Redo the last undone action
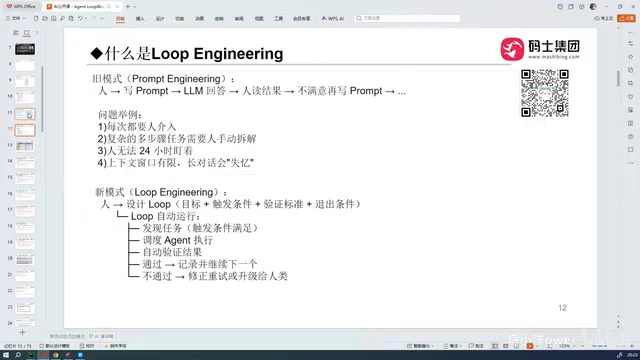 [94, 18]
